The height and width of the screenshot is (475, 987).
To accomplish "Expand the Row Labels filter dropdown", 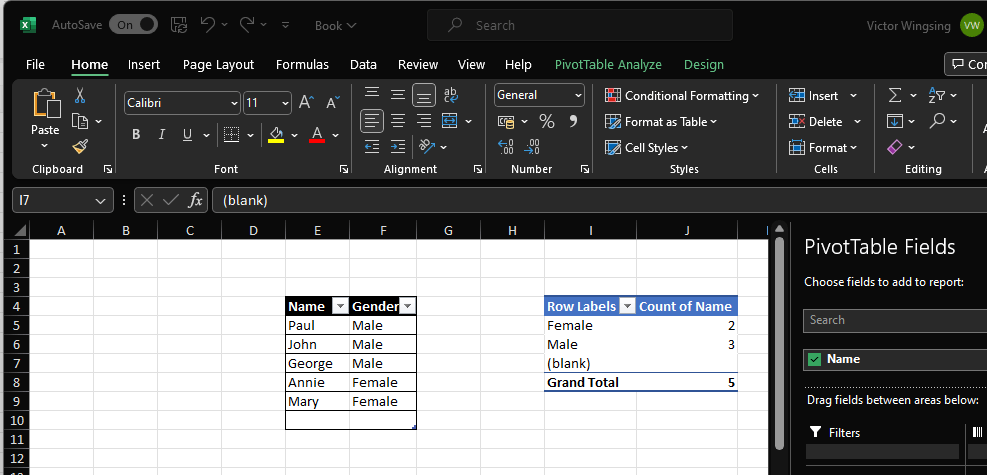I will [x=627, y=307].
